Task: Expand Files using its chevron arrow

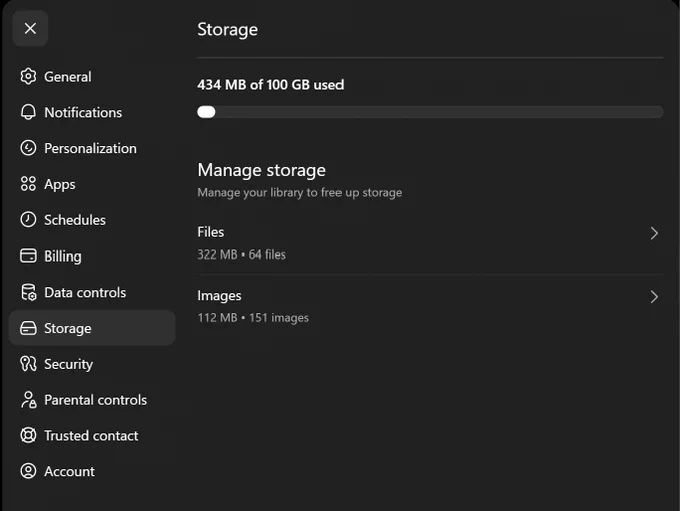Action: [654, 233]
